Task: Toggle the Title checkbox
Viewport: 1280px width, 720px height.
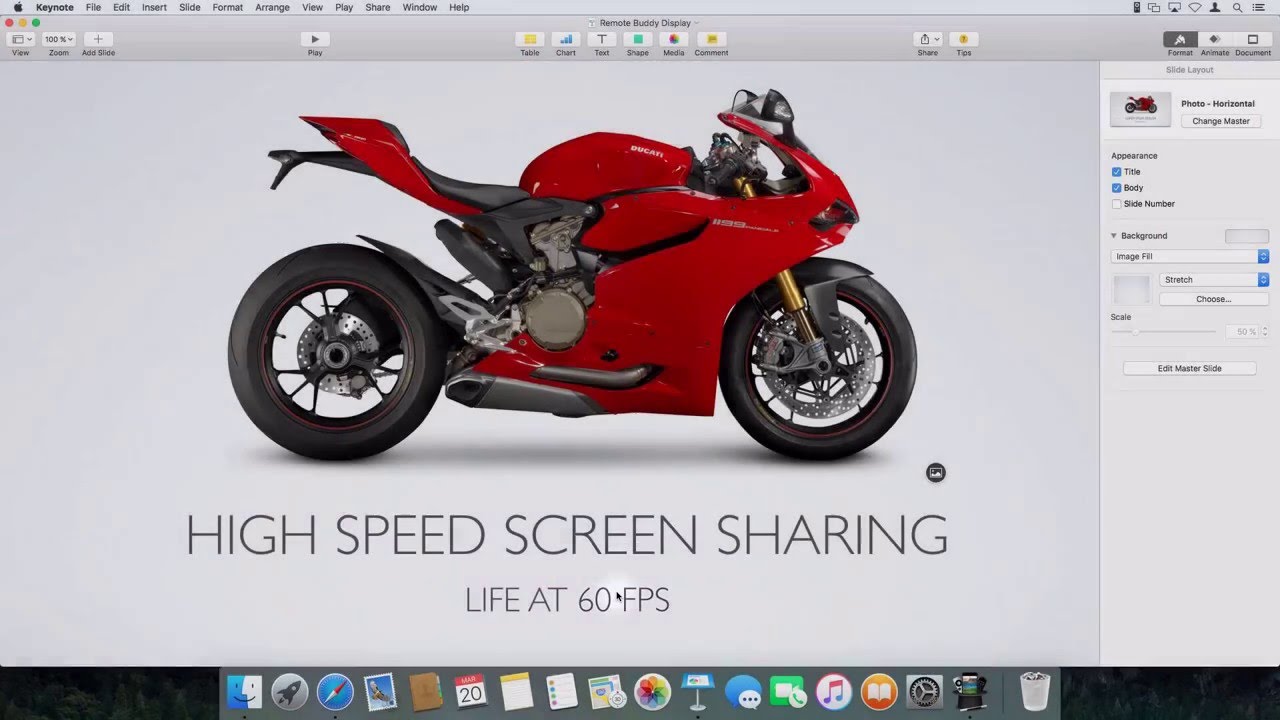Action: (1116, 172)
